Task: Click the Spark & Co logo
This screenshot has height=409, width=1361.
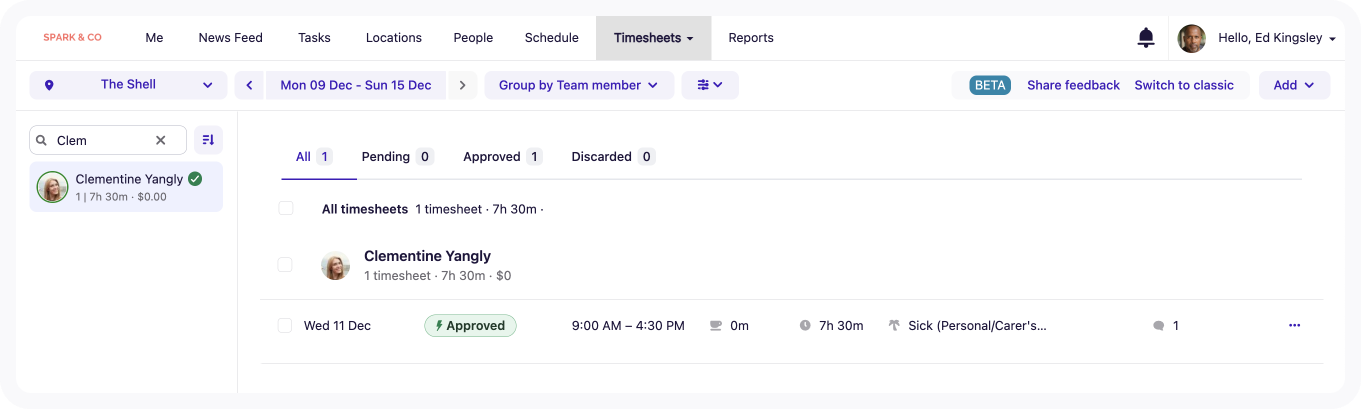Action: click(72, 38)
